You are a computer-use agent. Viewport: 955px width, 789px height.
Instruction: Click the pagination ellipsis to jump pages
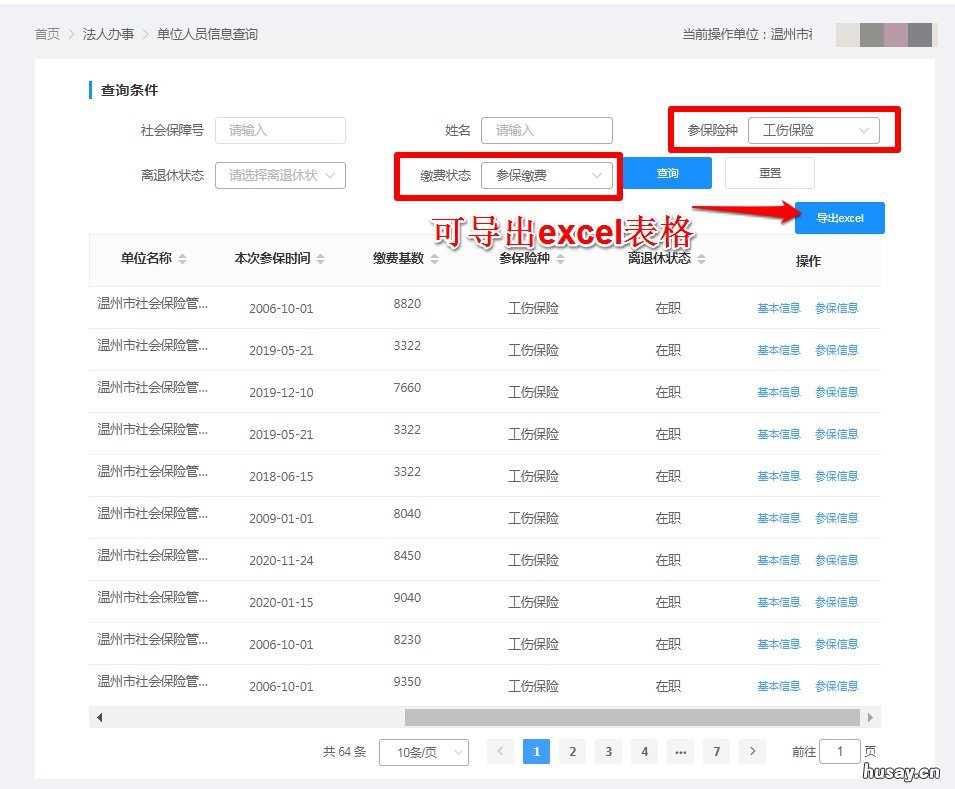(680, 751)
